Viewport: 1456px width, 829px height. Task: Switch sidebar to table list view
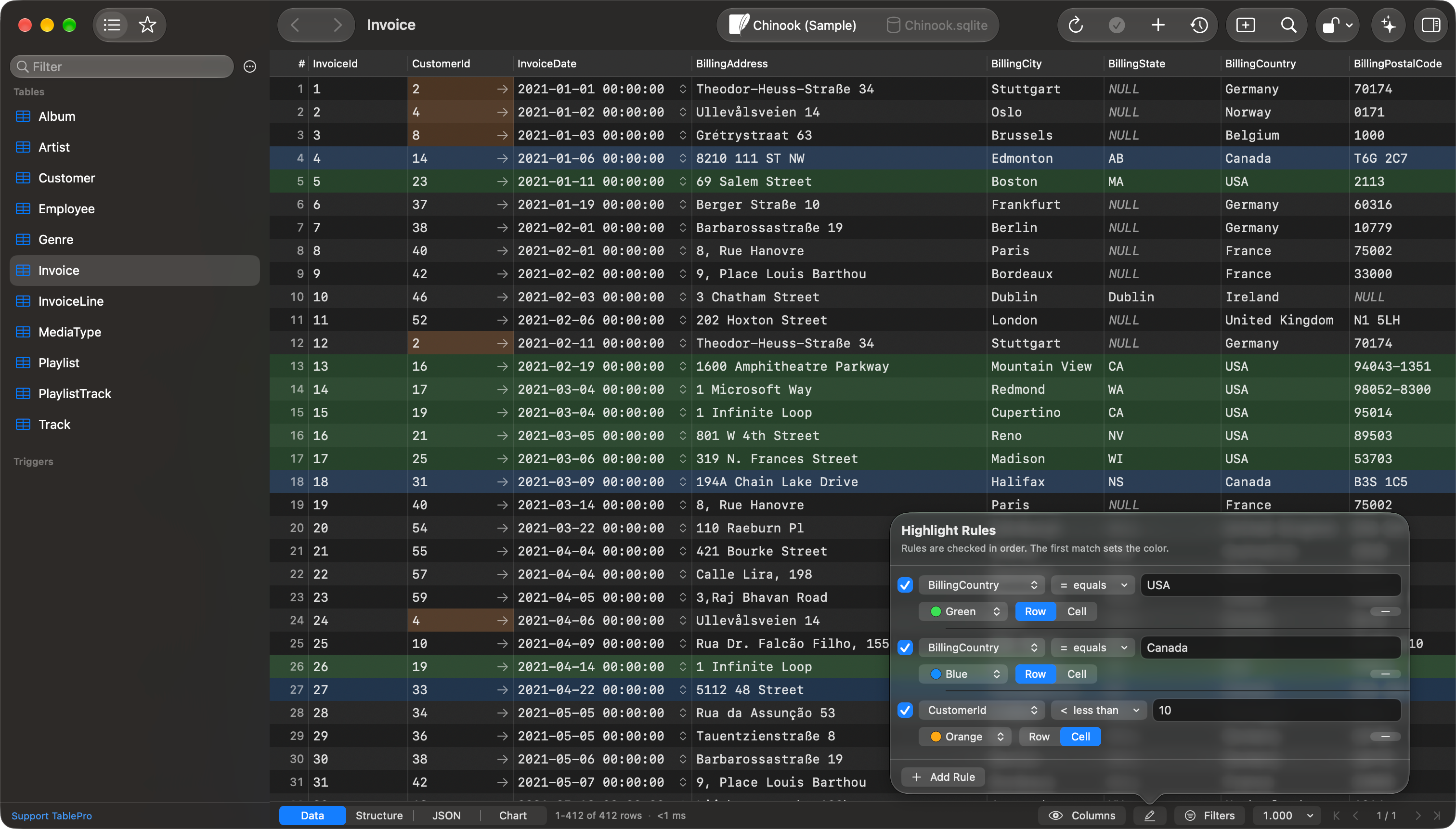pos(112,25)
